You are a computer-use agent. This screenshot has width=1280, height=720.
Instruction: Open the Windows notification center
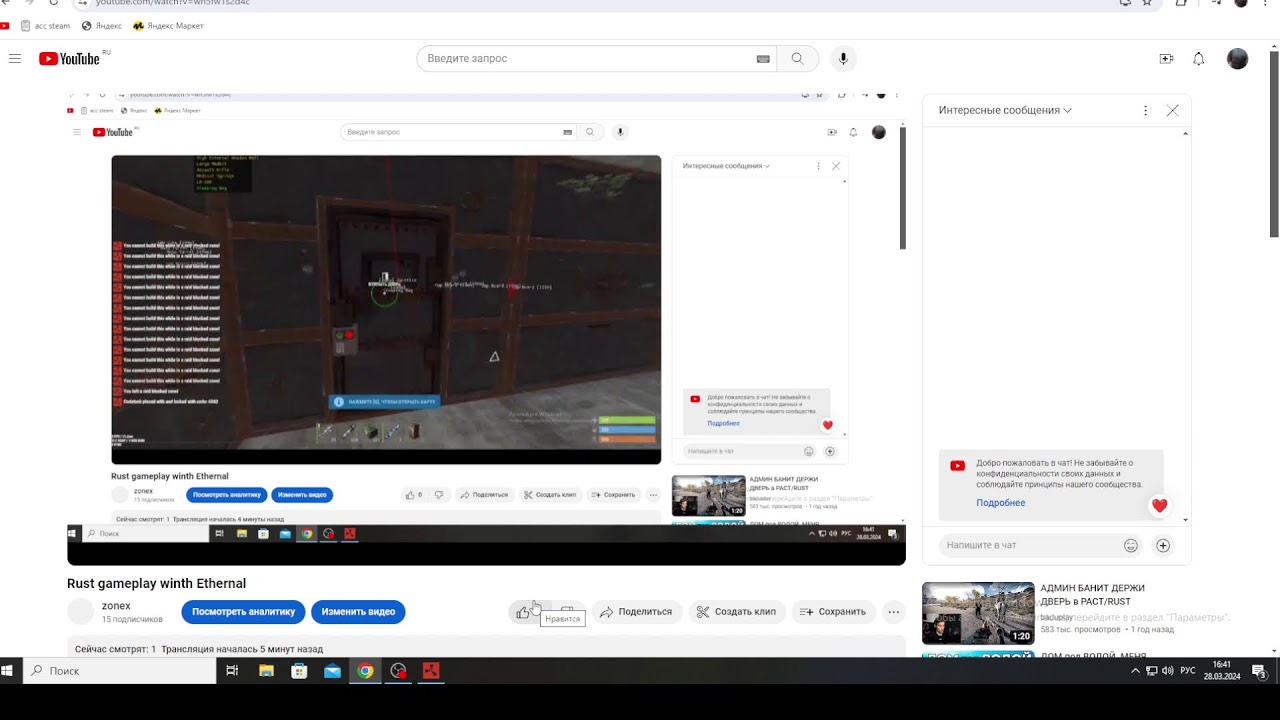[x=1259, y=671]
